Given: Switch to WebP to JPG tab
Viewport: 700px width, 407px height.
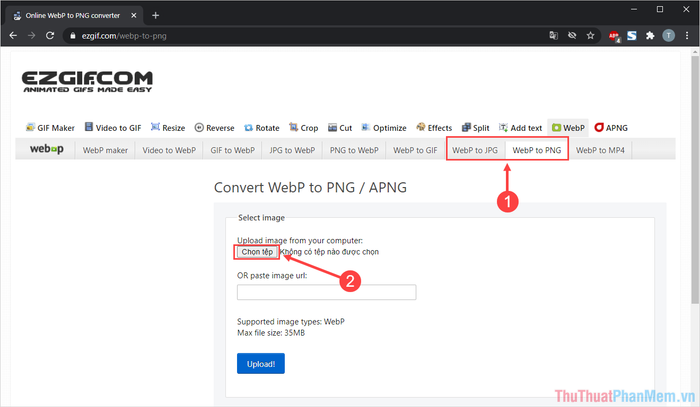Looking at the screenshot, I should point(475,150).
